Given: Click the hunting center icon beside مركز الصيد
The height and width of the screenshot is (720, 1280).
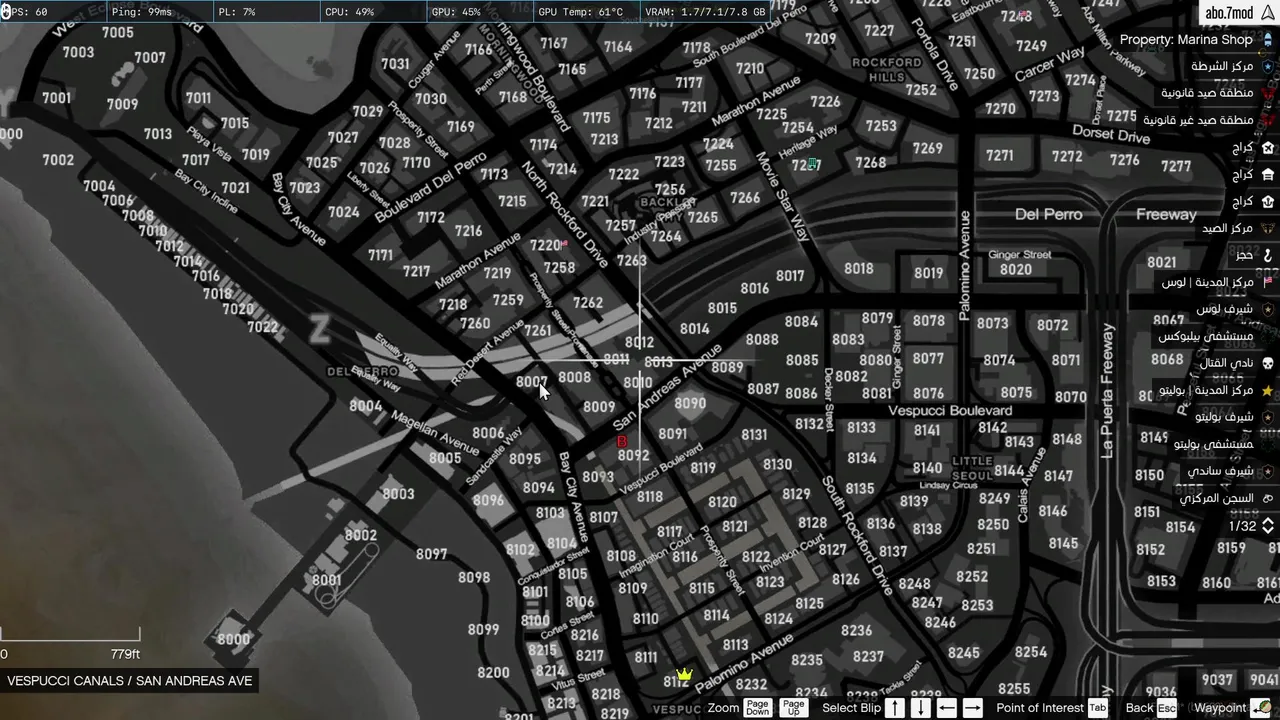Looking at the screenshot, I should [x=1268, y=228].
